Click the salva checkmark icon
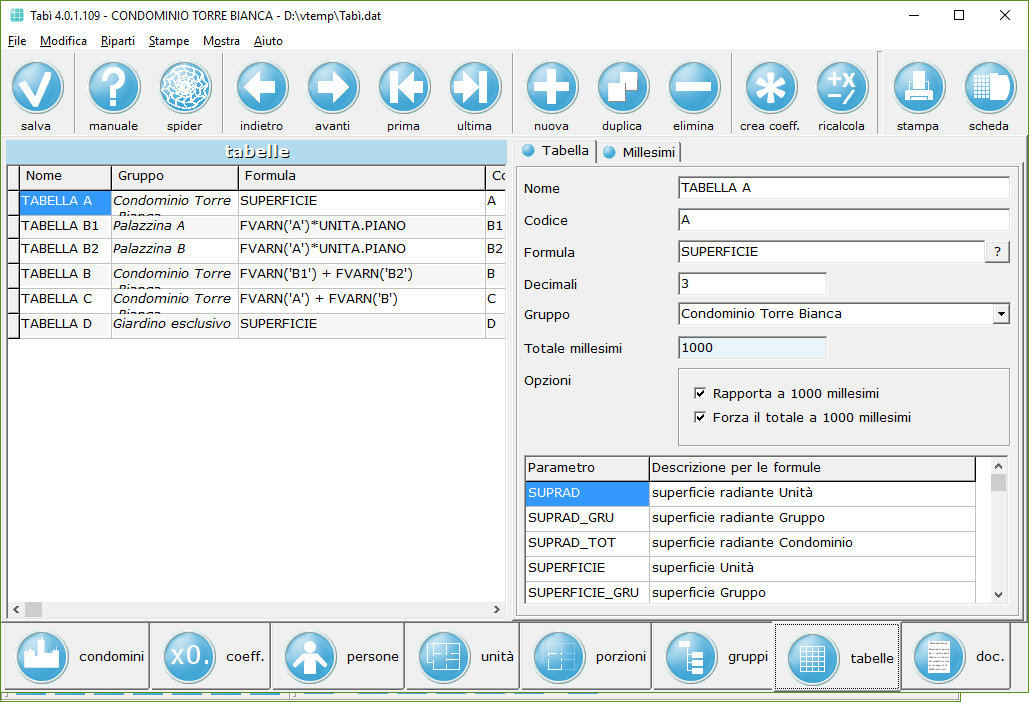The image size is (1029, 702). [37, 88]
